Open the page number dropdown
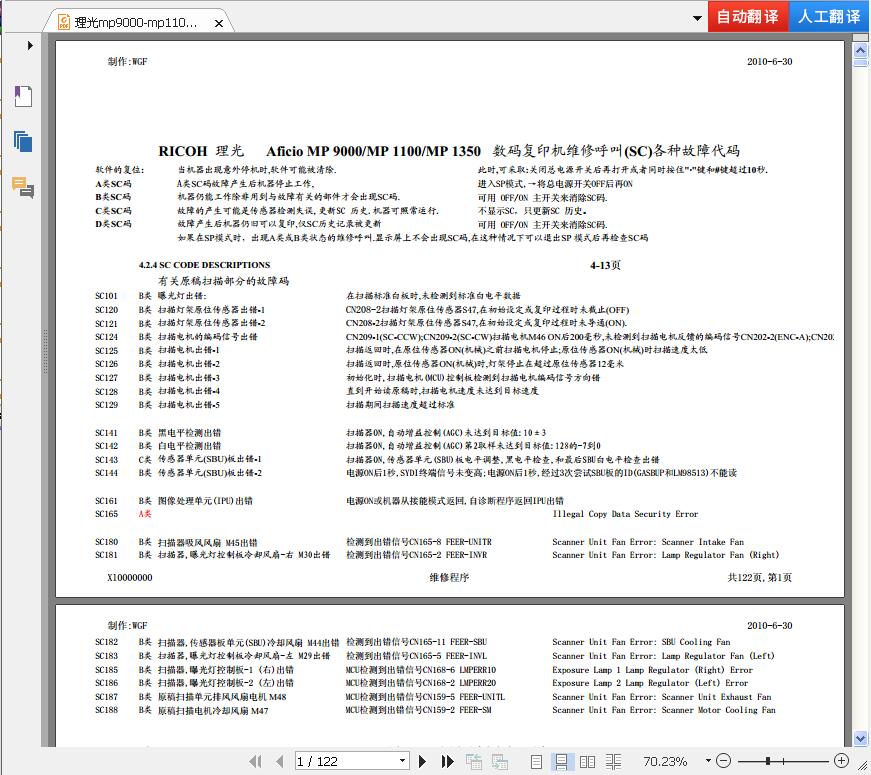Image resolution: width=871 pixels, height=775 pixels. [402, 761]
